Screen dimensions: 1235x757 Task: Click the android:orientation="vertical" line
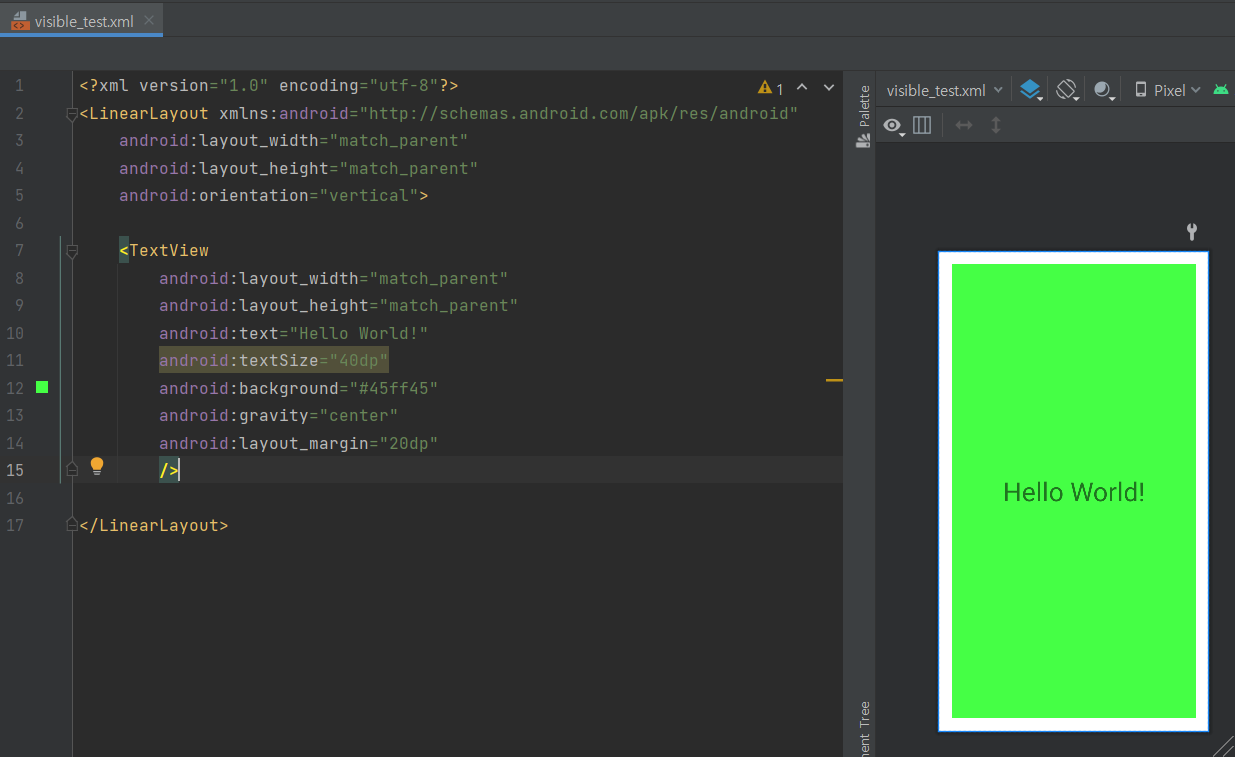click(x=274, y=195)
